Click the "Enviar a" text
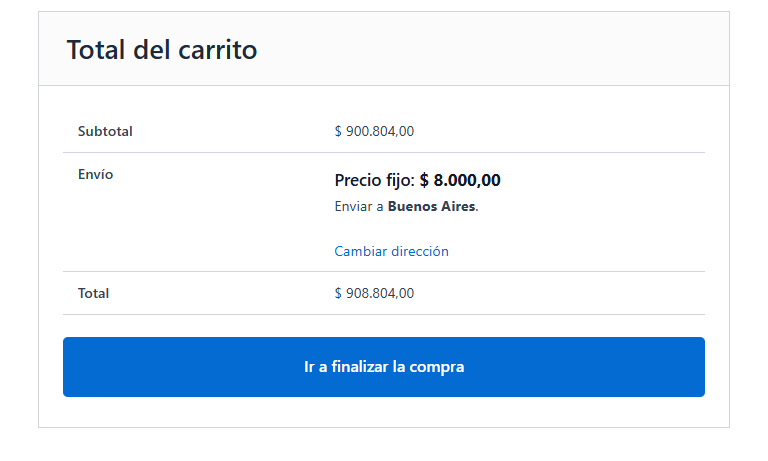Viewport: 768px width, 461px height. click(359, 207)
